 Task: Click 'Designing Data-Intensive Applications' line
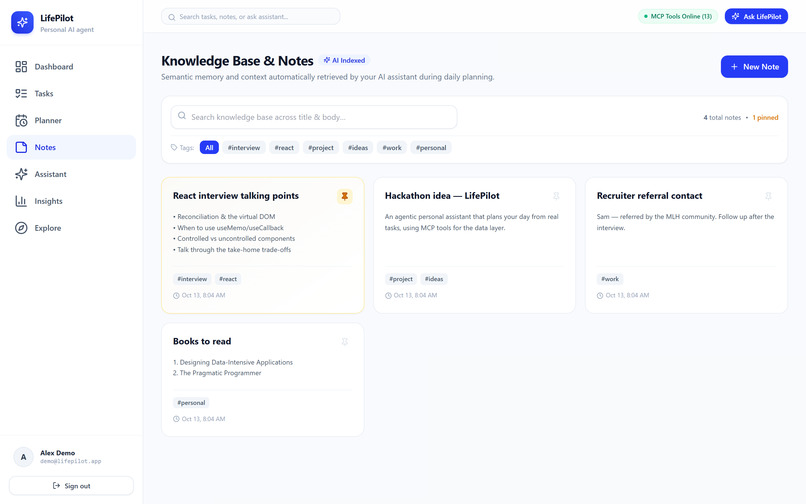233,362
